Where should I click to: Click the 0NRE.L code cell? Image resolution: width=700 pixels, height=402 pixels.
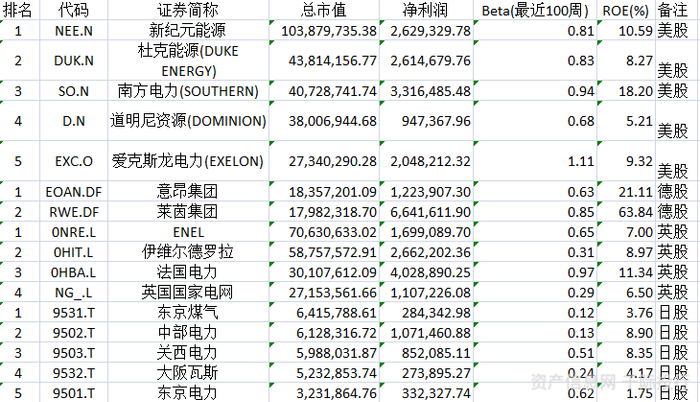tap(74, 231)
